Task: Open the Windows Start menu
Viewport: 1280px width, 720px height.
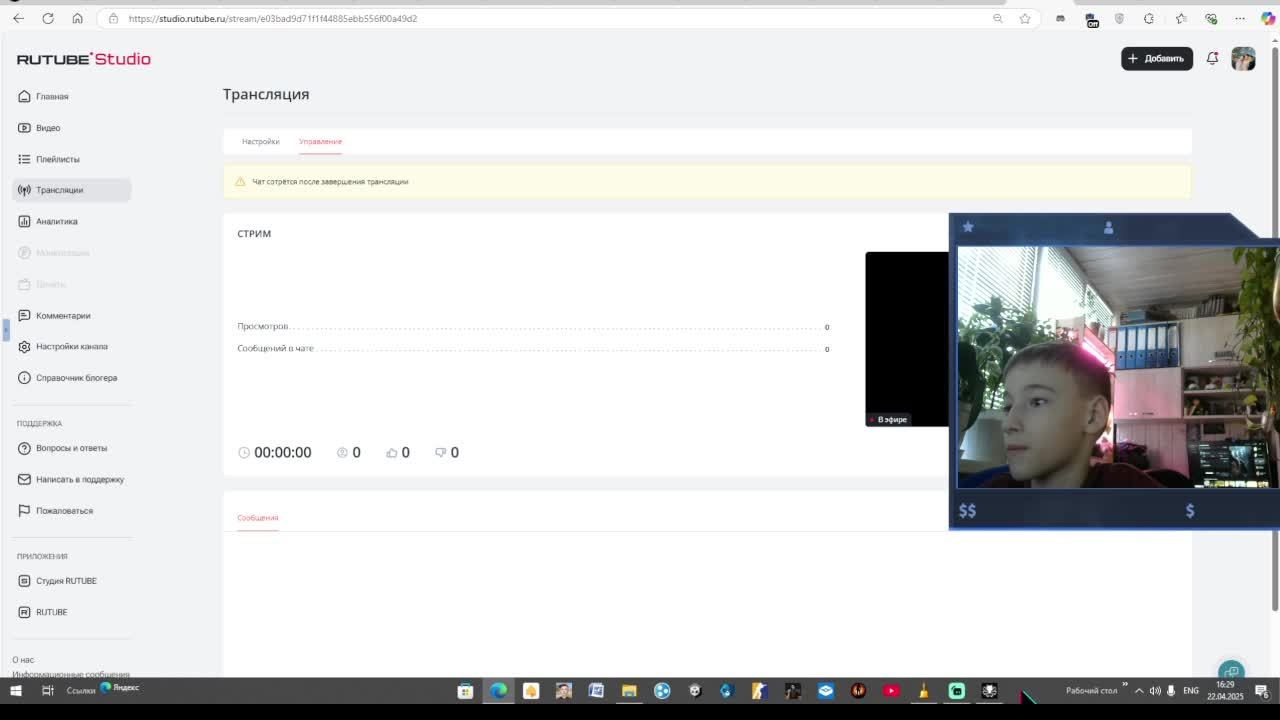Action: coord(15,690)
